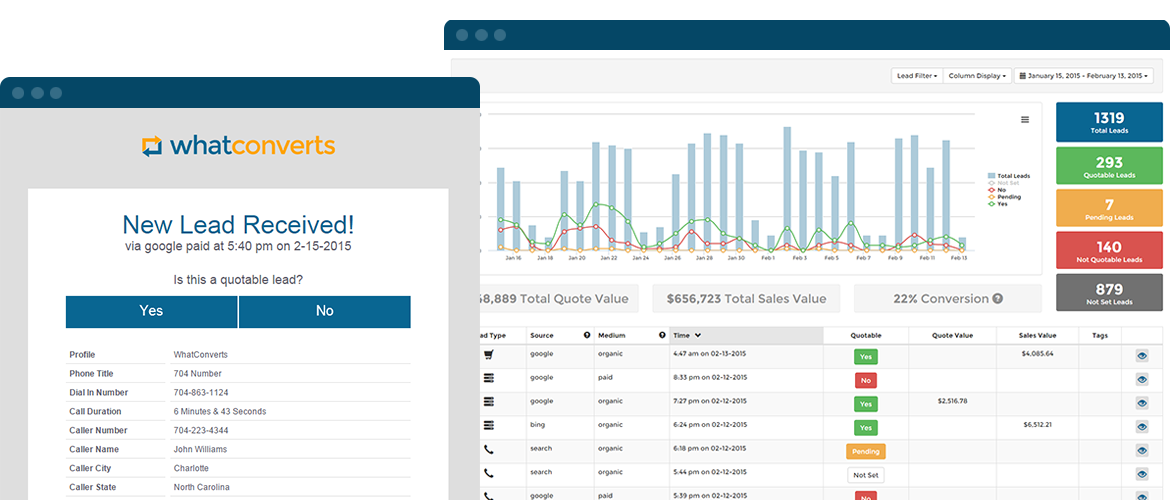Click the eye icon in the 7:27 pm row
Screen dimensions: 1170x500
(1142, 404)
